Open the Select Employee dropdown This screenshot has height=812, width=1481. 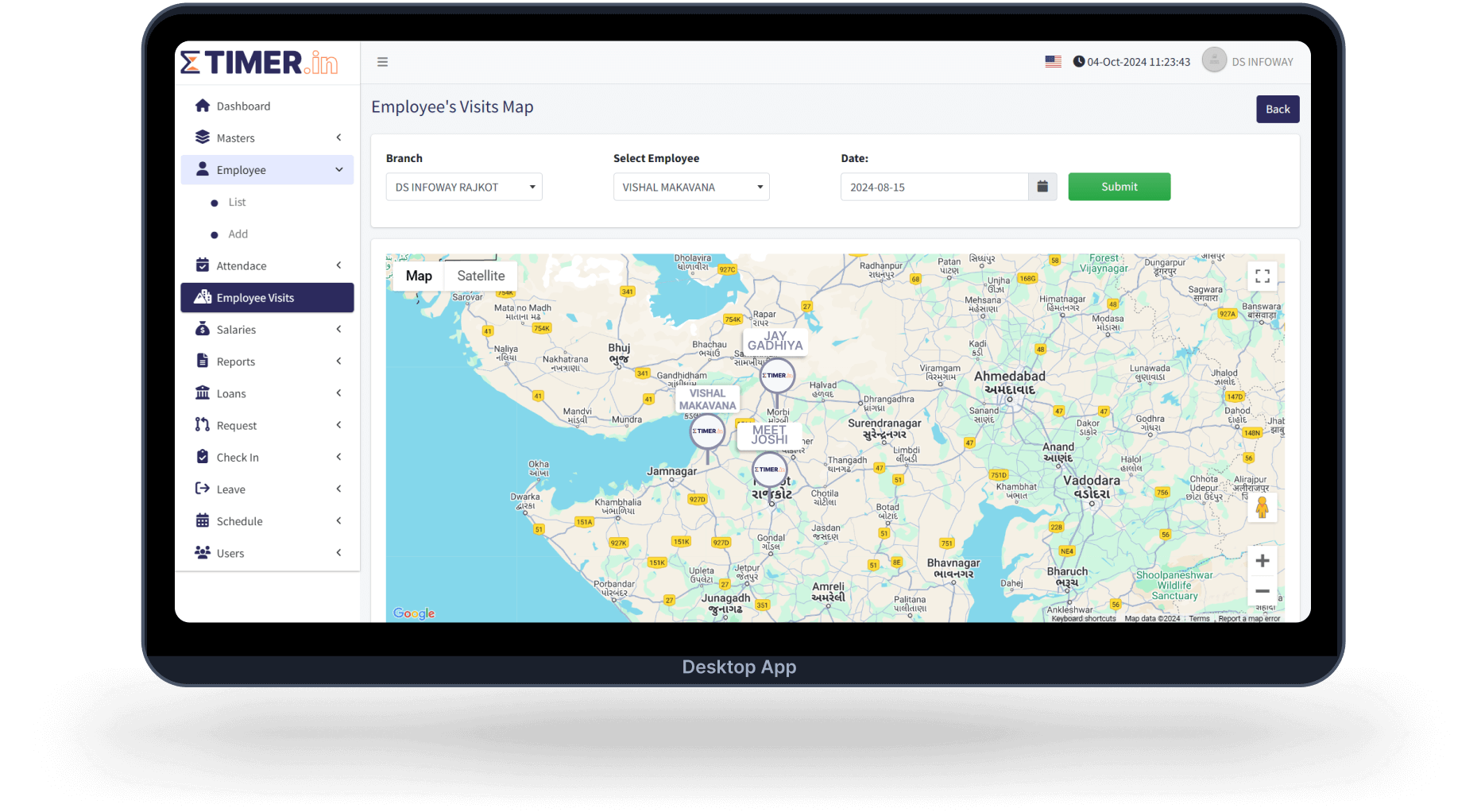tap(690, 187)
